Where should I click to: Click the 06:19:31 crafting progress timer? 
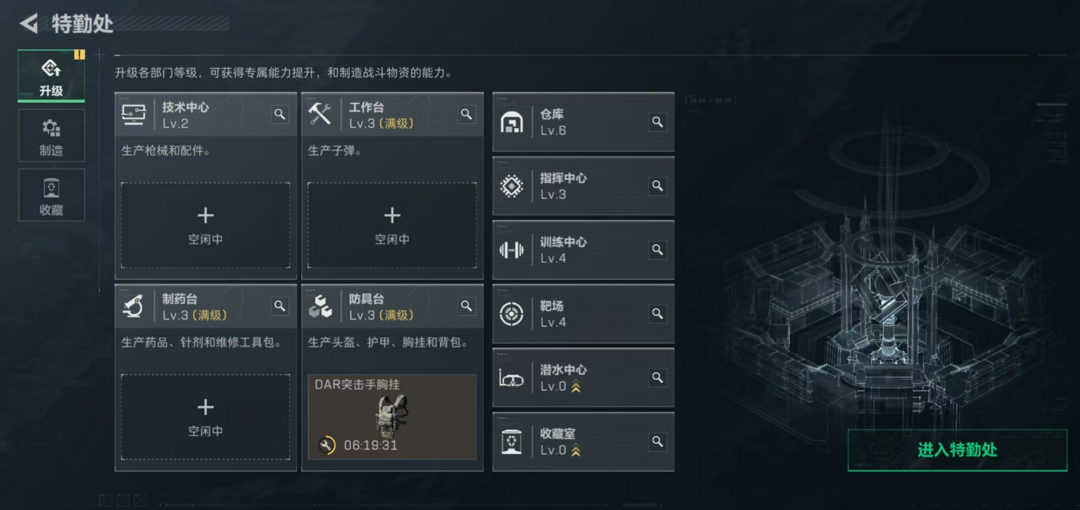click(x=371, y=445)
